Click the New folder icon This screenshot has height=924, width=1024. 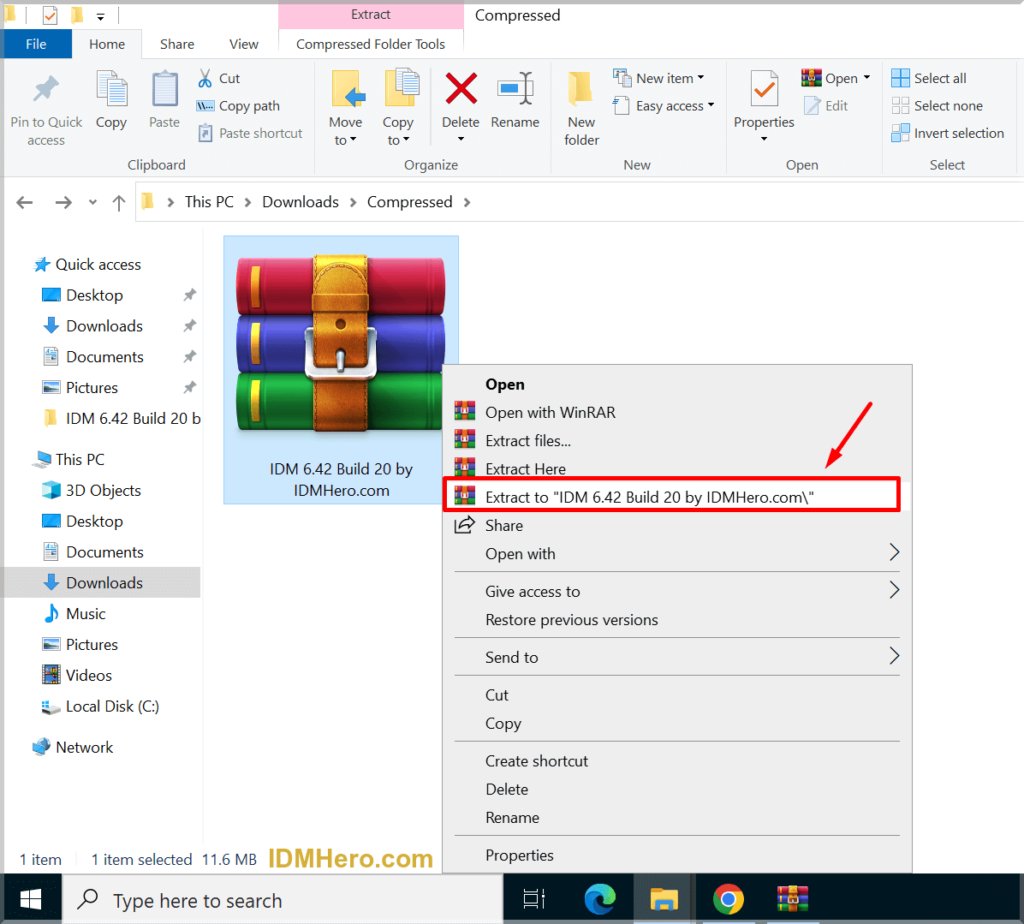(580, 89)
